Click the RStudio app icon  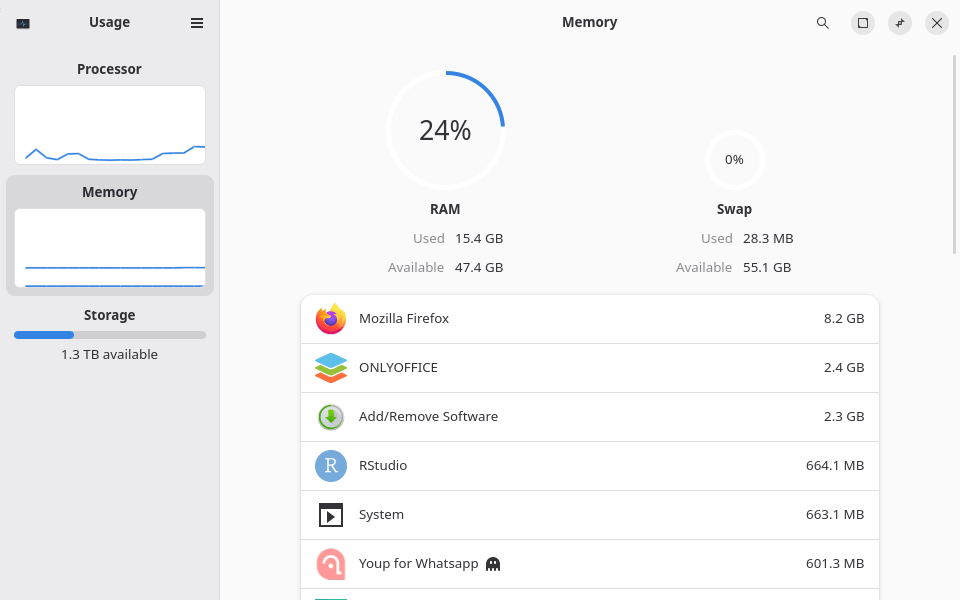coord(330,465)
